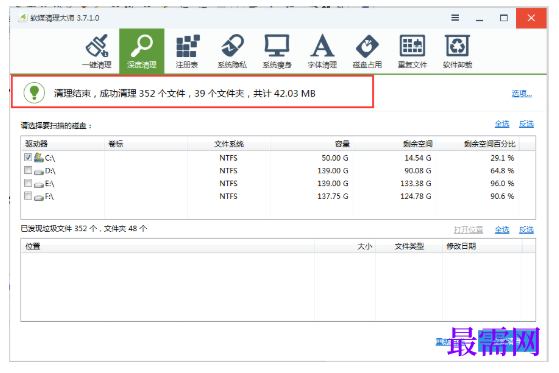This screenshot has width=559, height=373.
Task: Click 反选 above the disk list
Action: click(526, 124)
